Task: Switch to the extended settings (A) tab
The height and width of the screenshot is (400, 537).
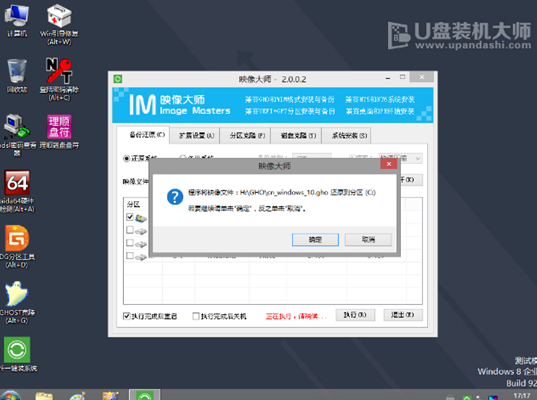Action: [x=196, y=136]
